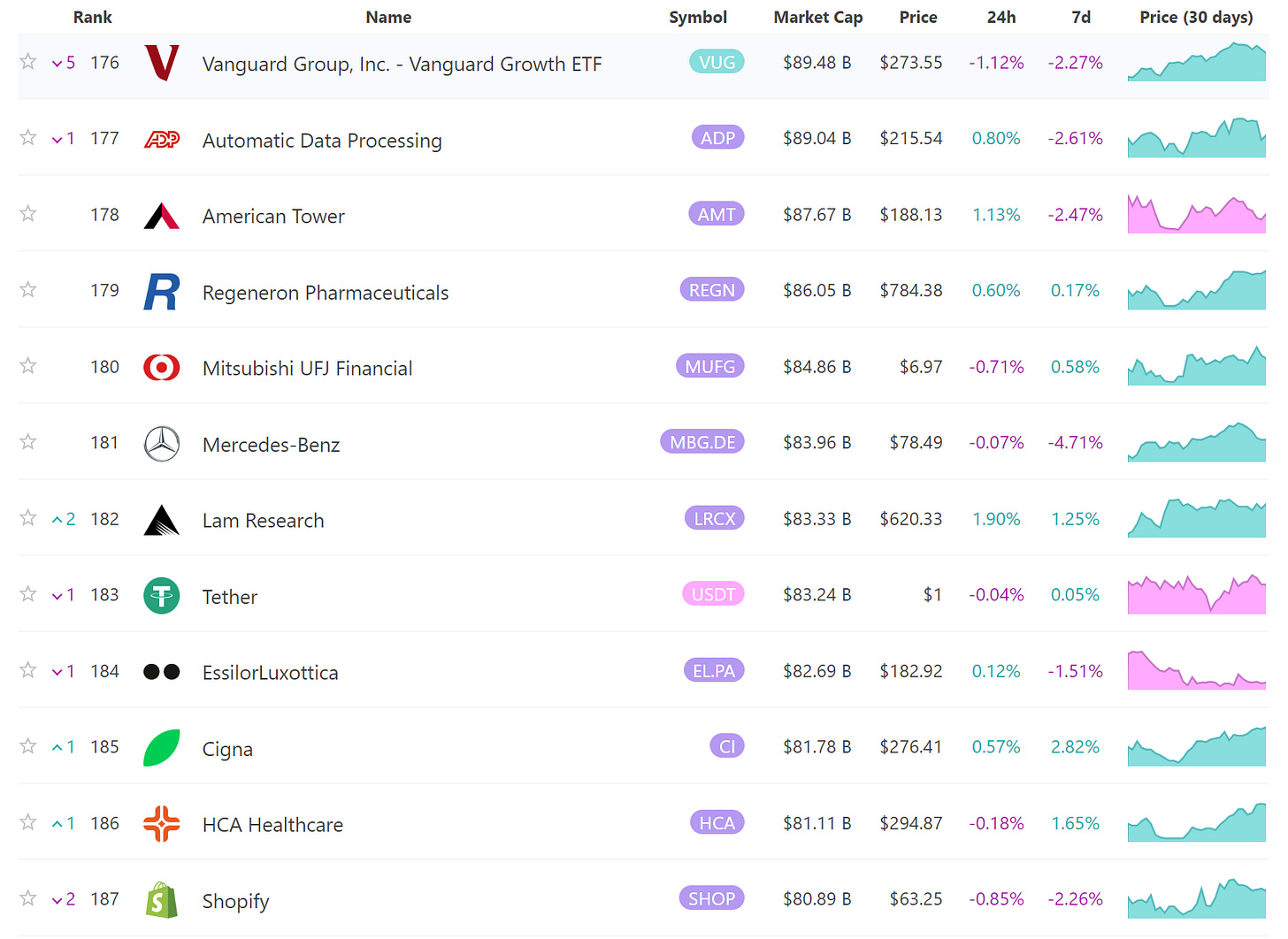Click the Lam Research triangle logo

162,520
